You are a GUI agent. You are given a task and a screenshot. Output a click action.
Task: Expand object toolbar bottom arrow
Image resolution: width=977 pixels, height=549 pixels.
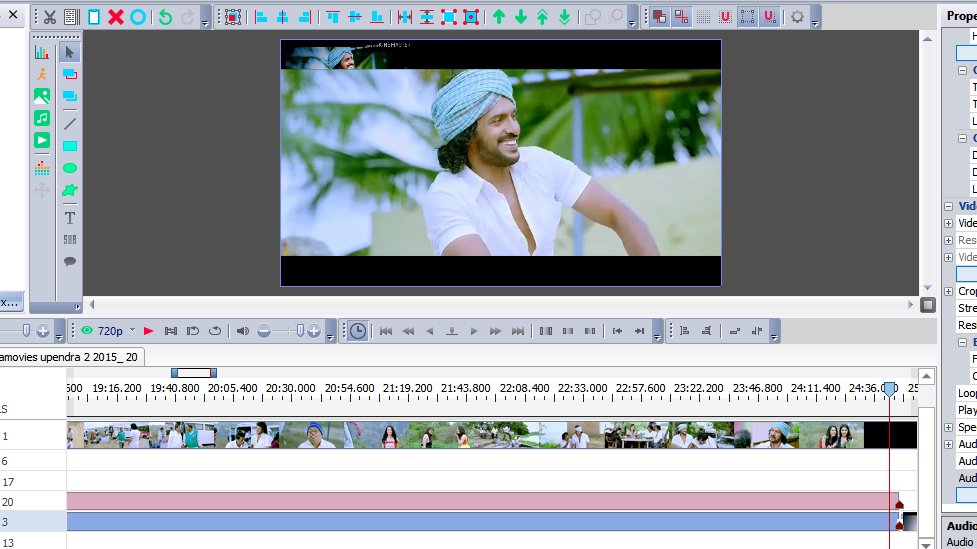78,307
